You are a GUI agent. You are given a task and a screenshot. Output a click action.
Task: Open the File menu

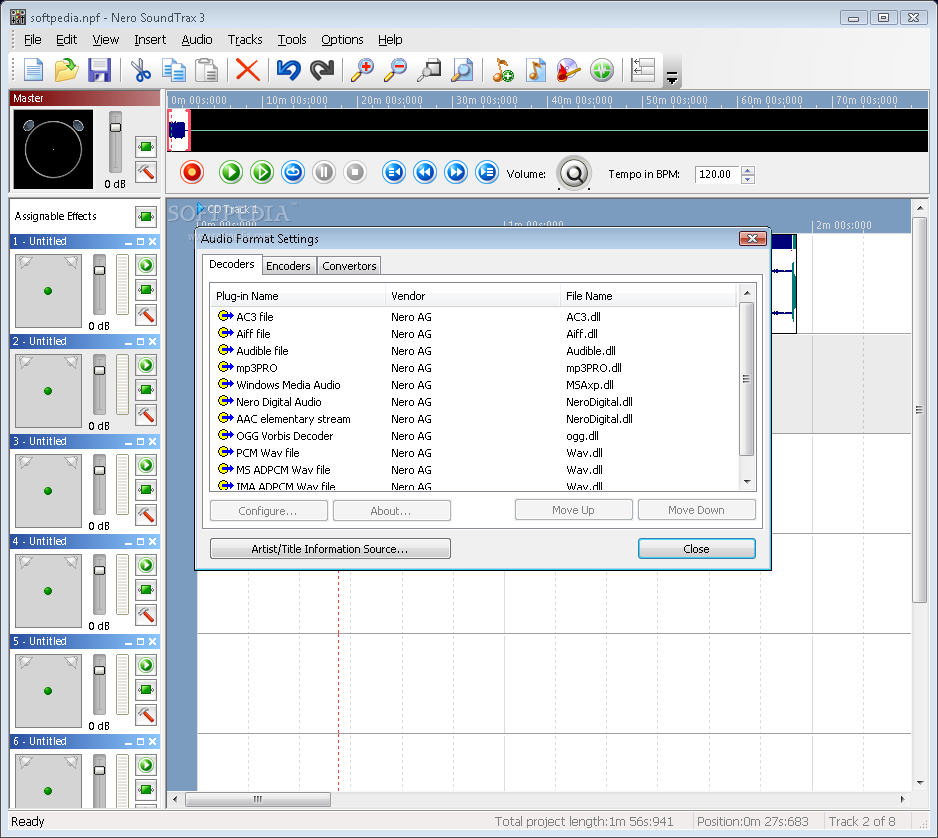(x=32, y=39)
